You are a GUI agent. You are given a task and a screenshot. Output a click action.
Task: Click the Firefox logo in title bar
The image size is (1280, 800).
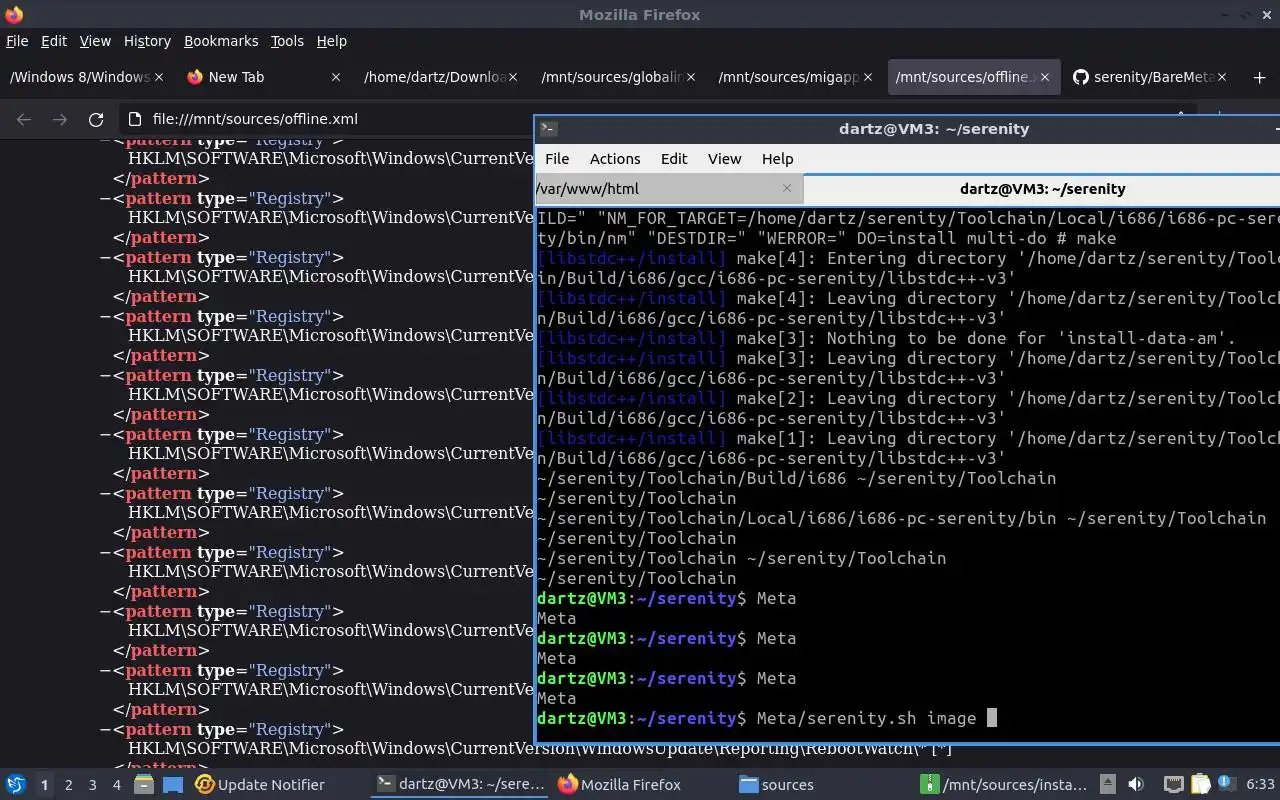coord(14,15)
